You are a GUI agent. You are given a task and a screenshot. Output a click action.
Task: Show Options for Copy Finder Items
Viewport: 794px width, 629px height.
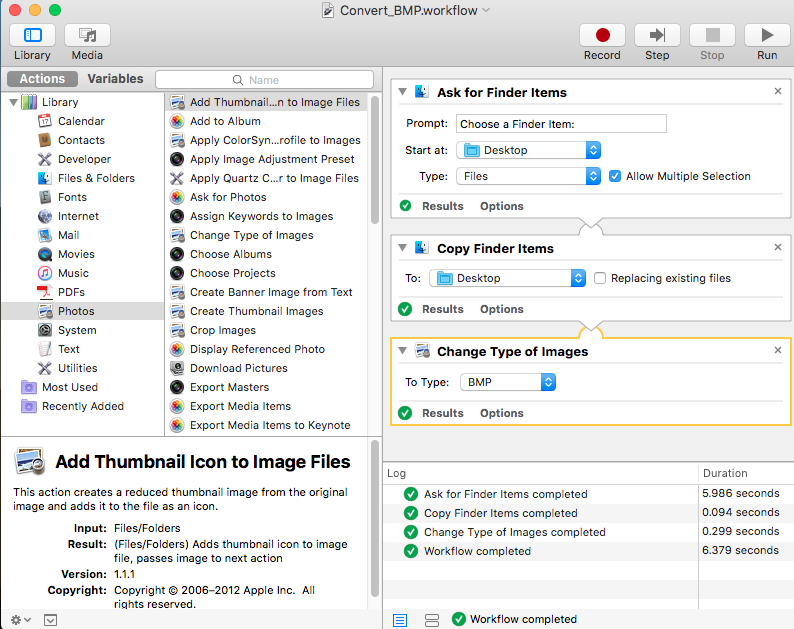tap(502, 309)
